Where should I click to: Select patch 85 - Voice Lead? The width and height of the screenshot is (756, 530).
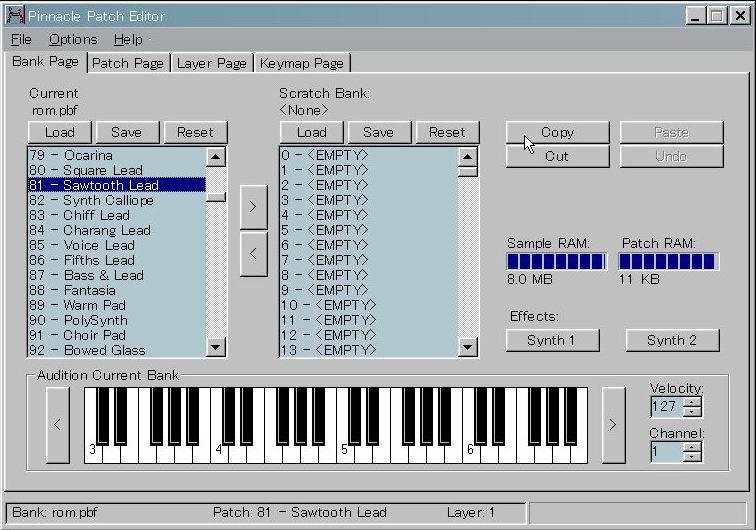pos(117,245)
